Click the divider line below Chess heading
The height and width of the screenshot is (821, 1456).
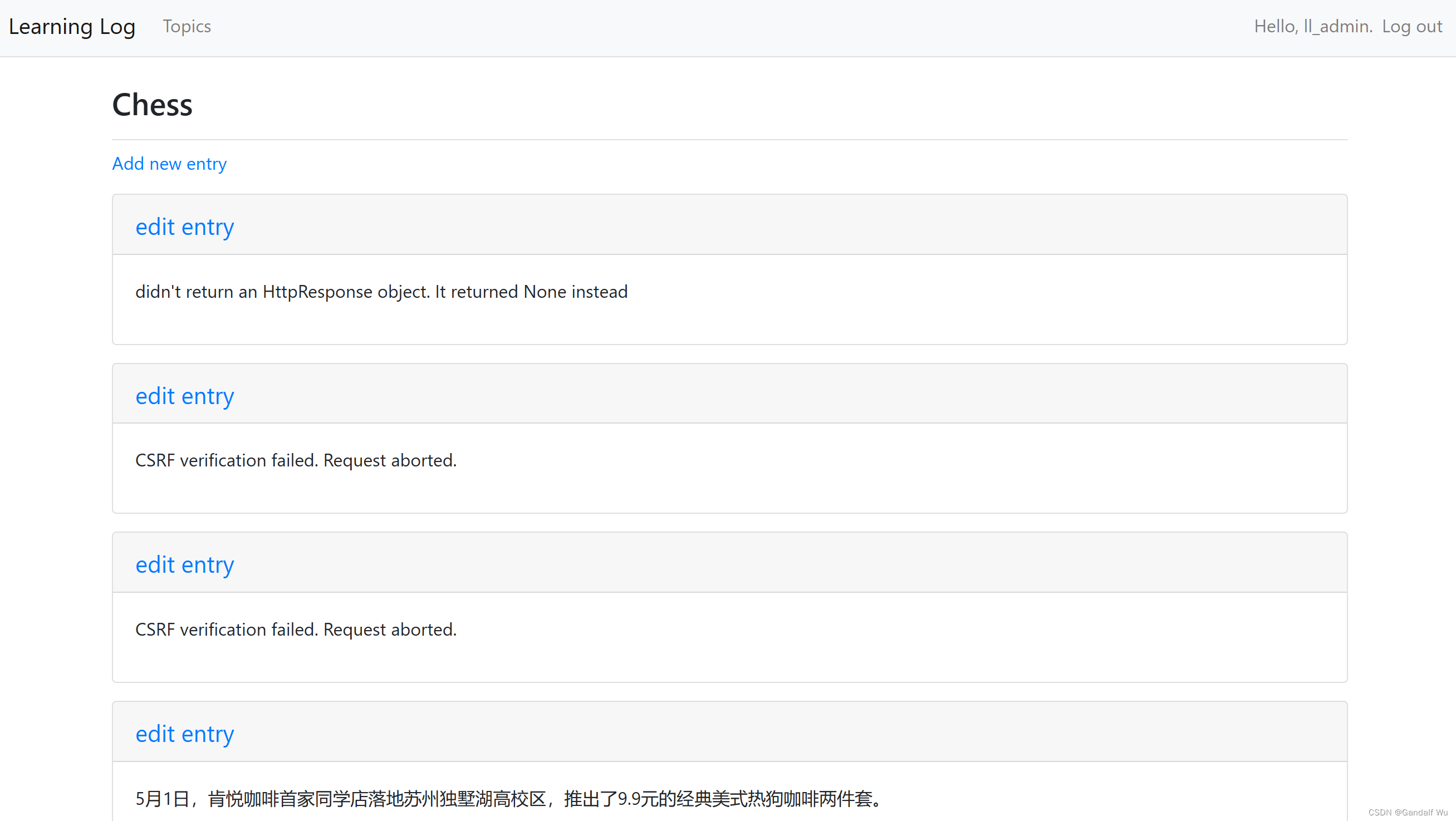coord(729,139)
